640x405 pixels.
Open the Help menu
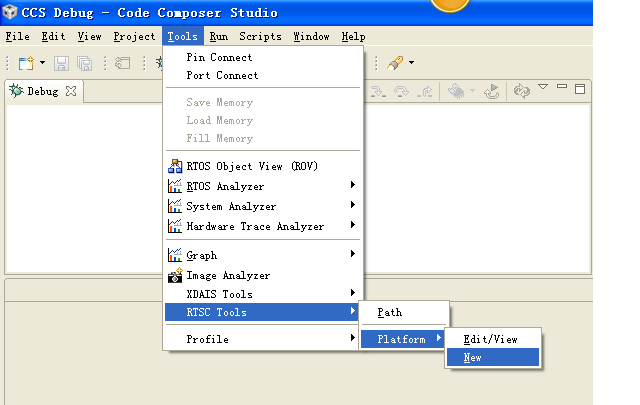tap(353, 36)
